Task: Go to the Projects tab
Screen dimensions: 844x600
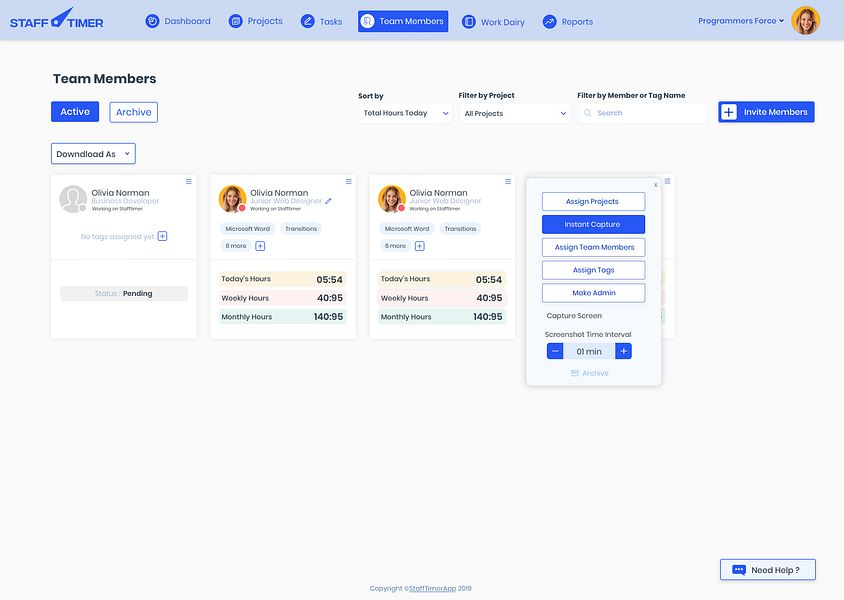Action: (x=256, y=21)
